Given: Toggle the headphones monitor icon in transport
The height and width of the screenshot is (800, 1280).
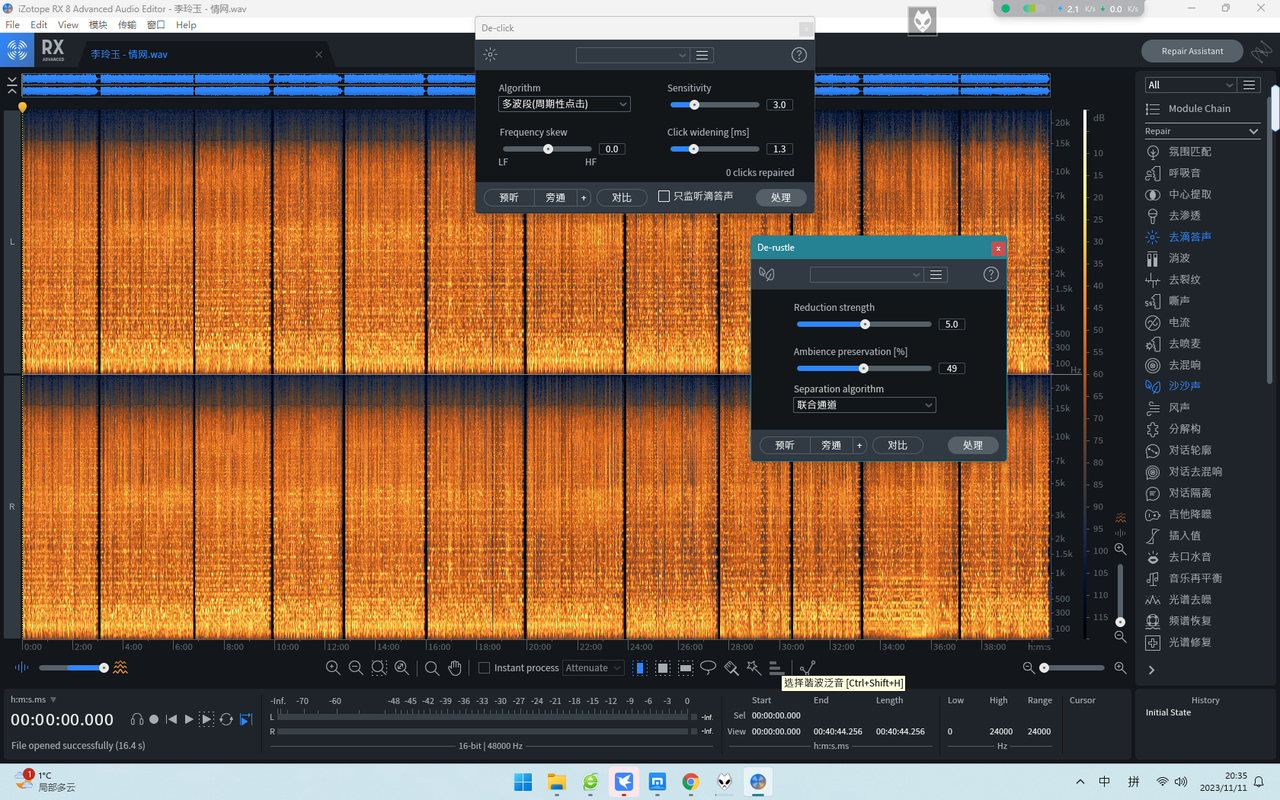Looking at the screenshot, I should tap(137, 719).
